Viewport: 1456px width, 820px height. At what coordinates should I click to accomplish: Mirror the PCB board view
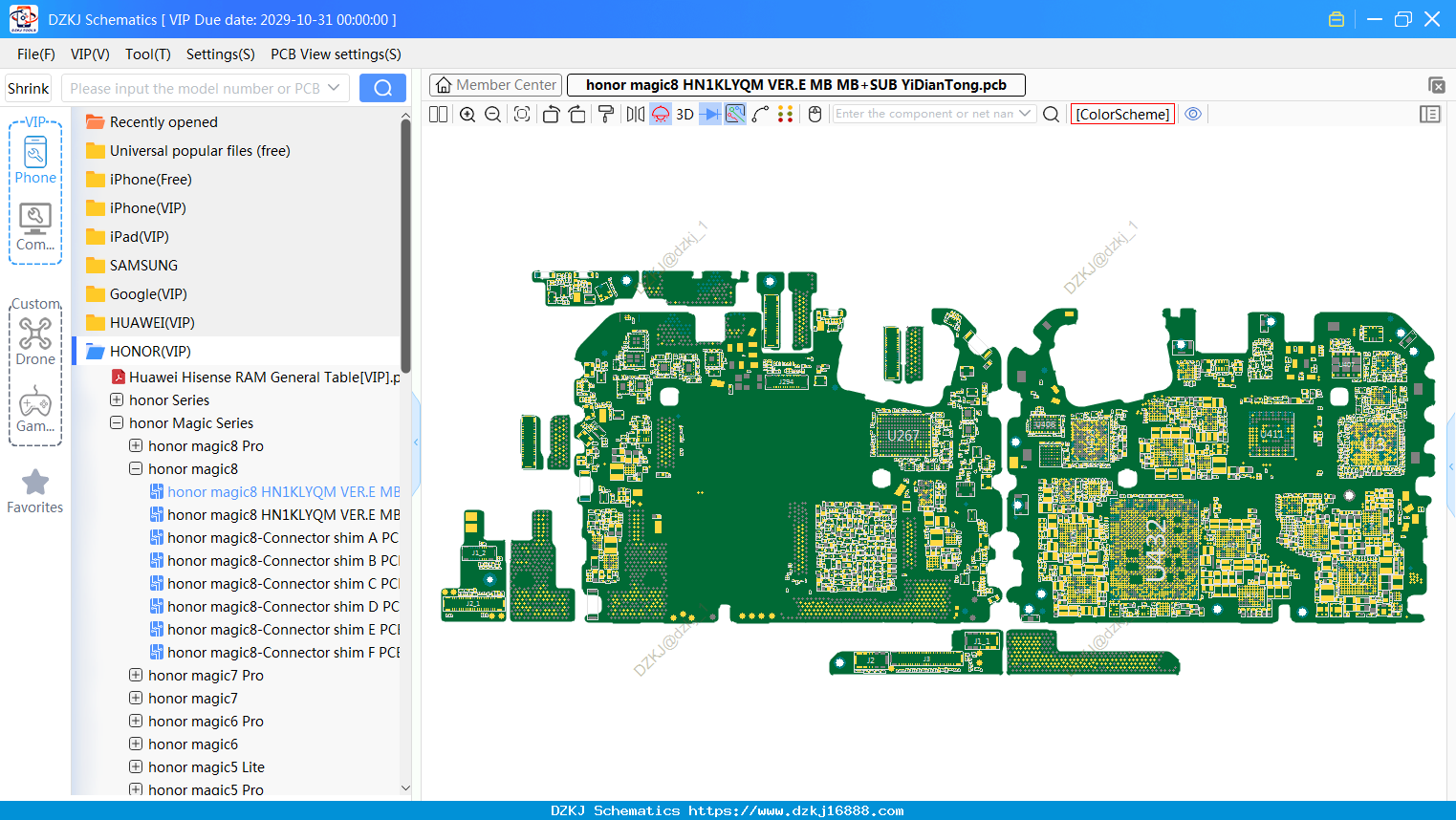(x=636, y=114)
